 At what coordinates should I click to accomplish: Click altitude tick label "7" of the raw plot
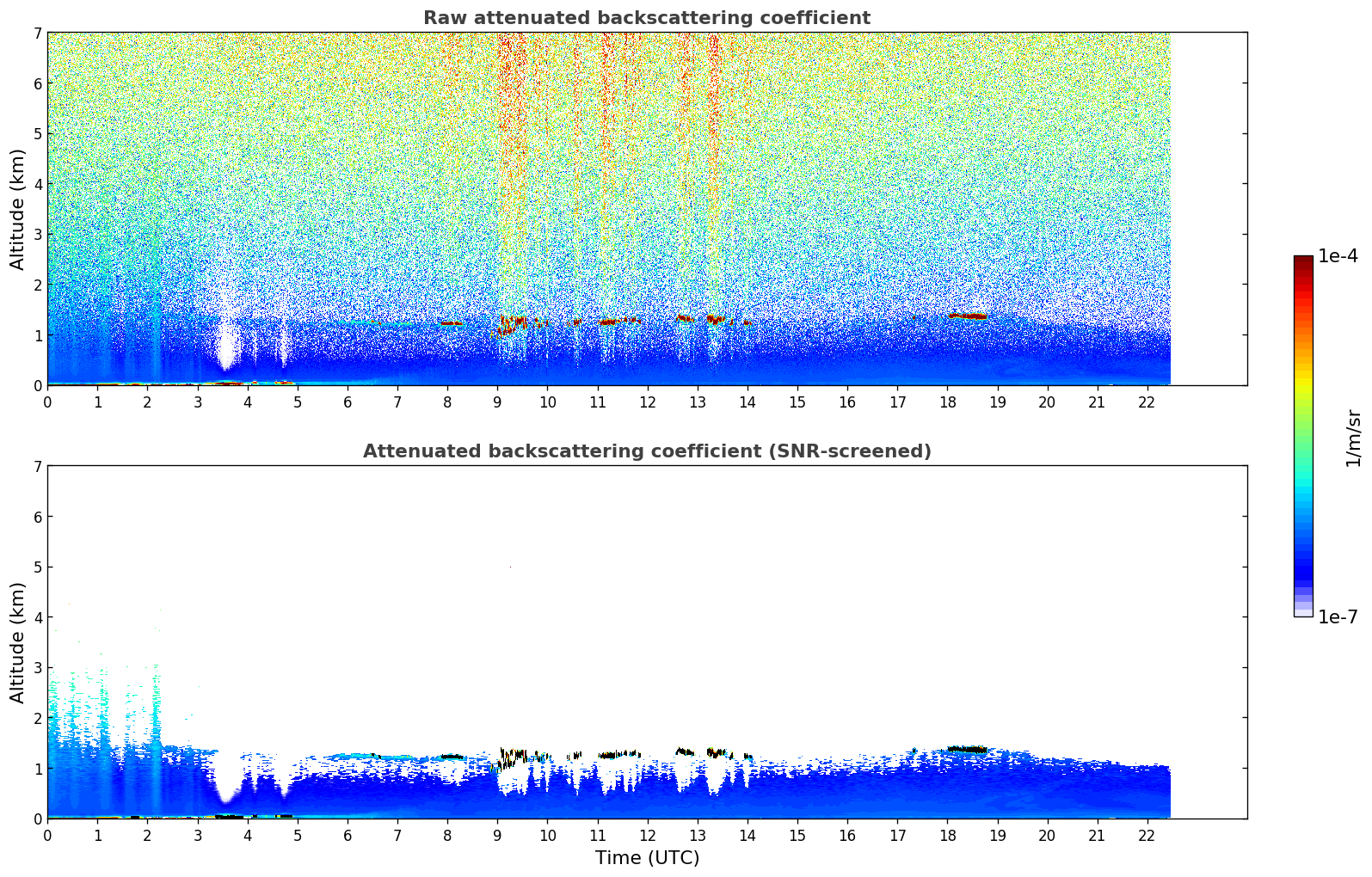point(38,34)
